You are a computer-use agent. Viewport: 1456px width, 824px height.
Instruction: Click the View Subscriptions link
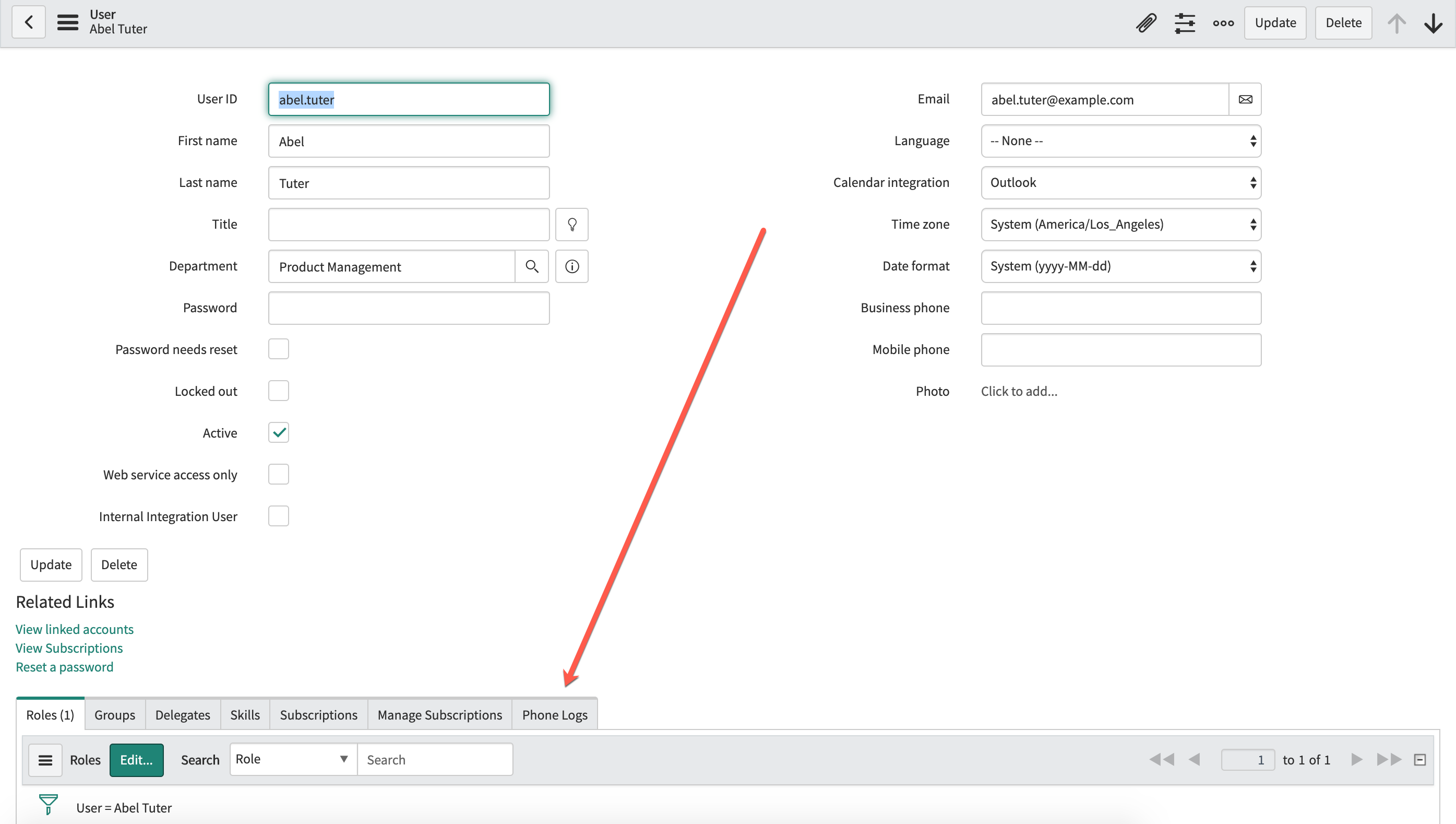[68, 648]
